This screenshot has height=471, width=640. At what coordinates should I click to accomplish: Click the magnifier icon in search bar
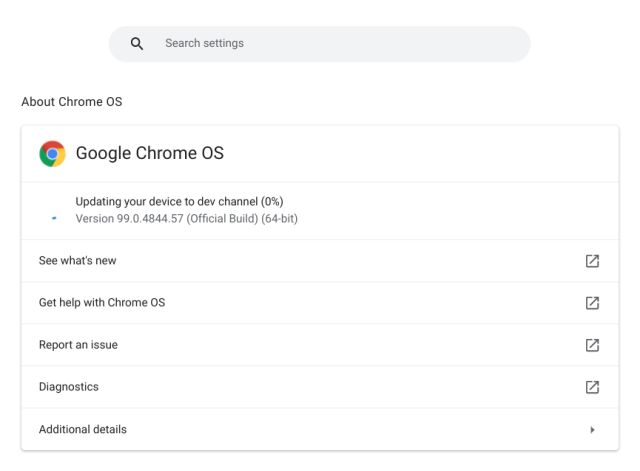point(137,44)
